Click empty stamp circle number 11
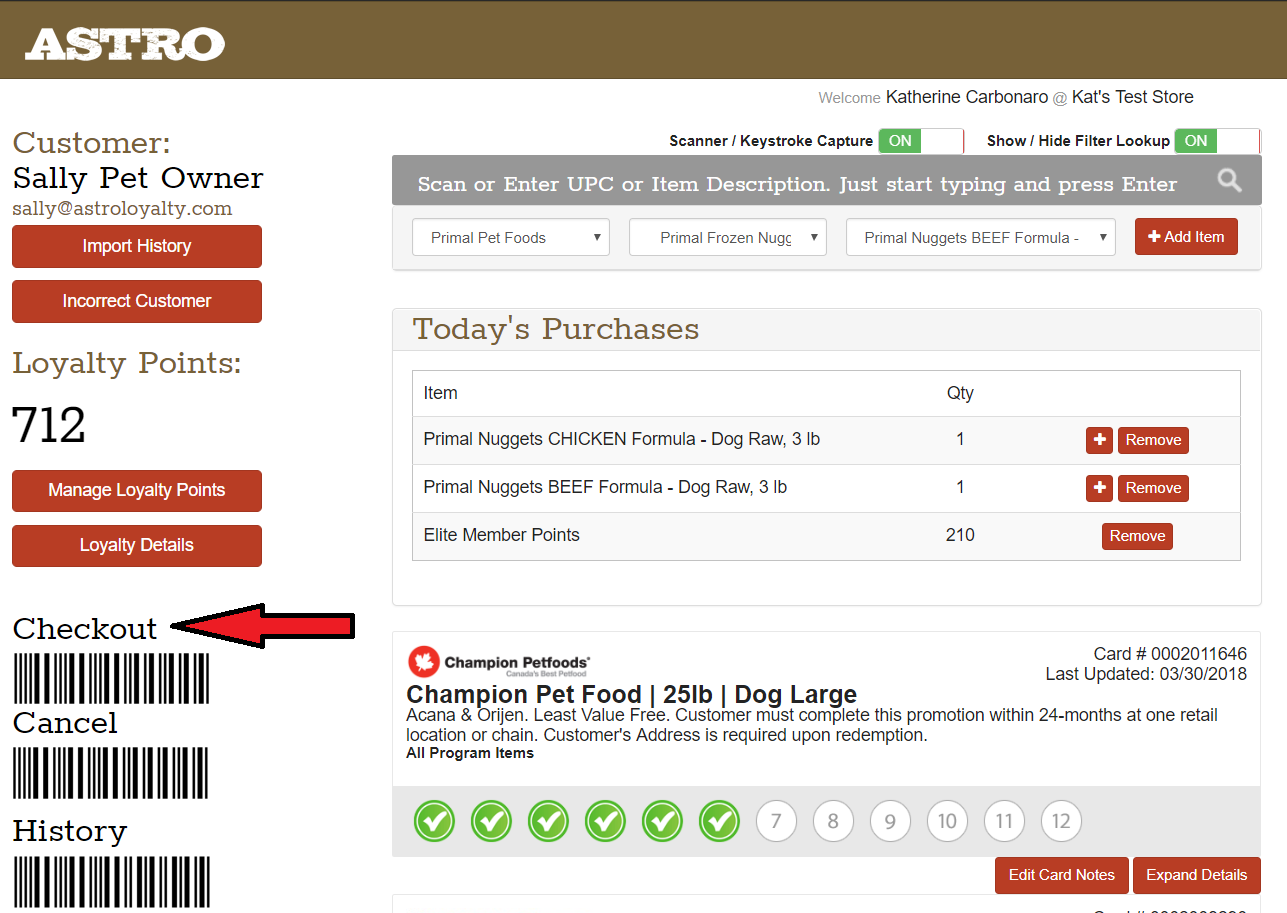The height and width of the screenshot is (913, 1287). 1004,821
